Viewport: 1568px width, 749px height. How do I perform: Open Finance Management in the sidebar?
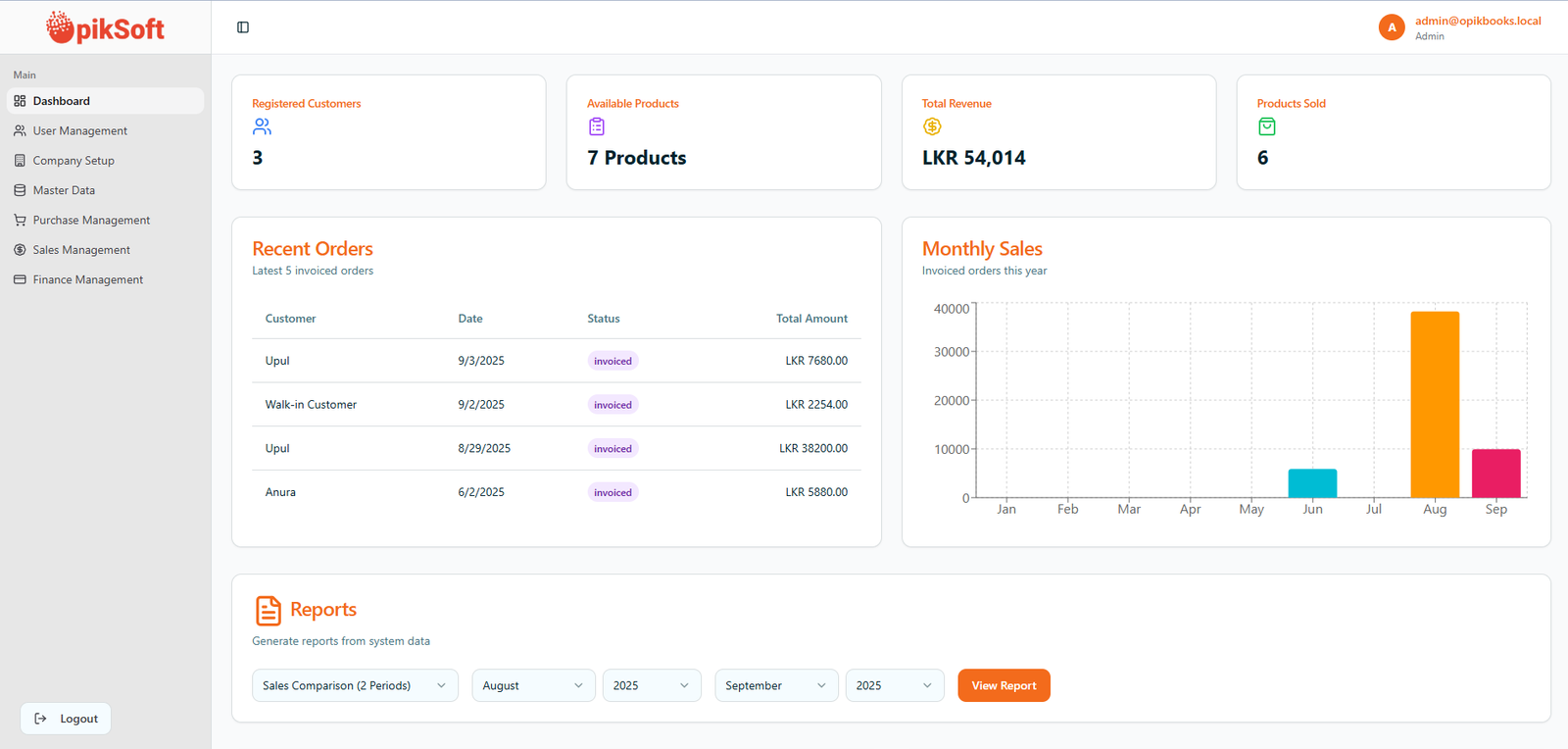pyautogui.click(x=87, y=280)
